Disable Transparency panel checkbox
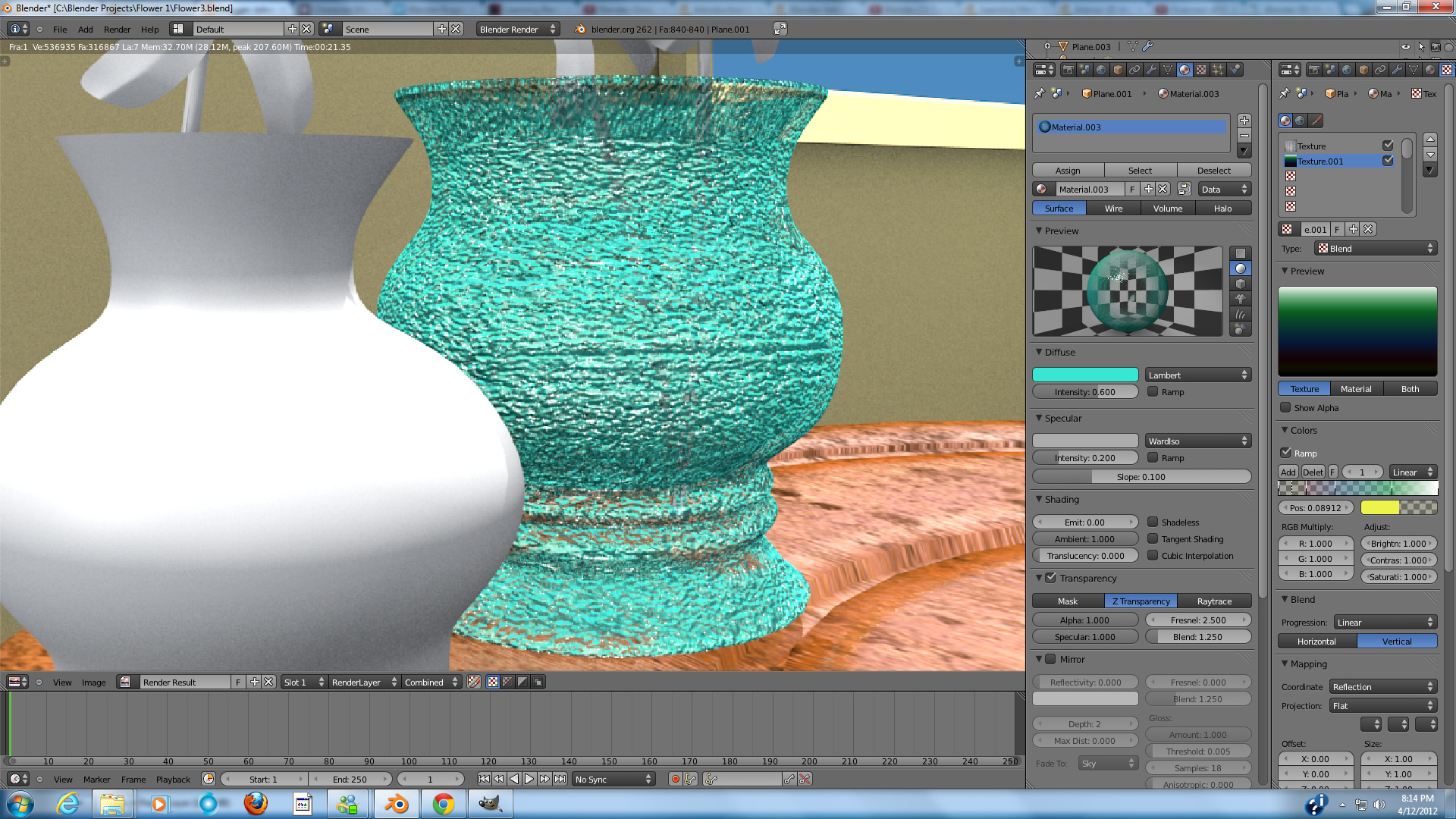The height and width of the screenshot is (819, 1456). 1051,578
